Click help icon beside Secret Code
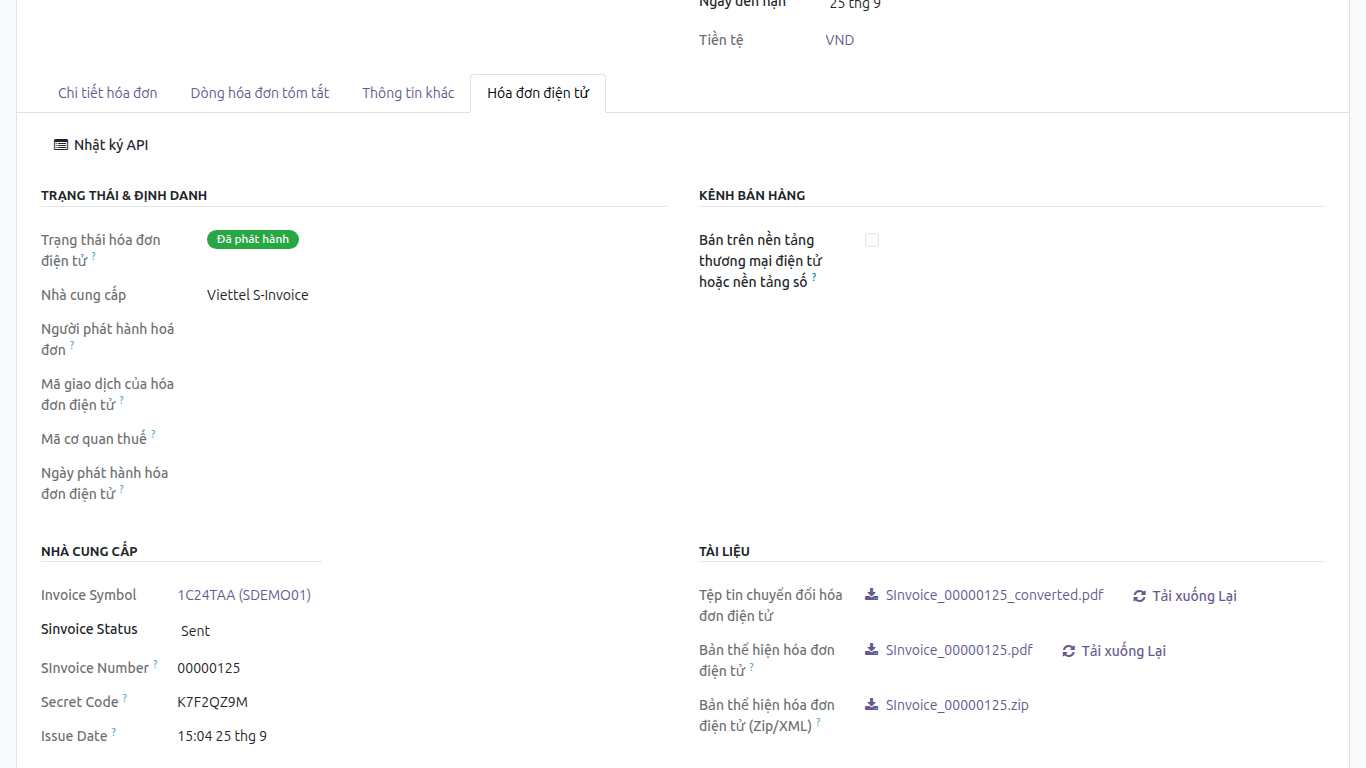This screenshot has width=1366, height=768. tap(125, 697)
